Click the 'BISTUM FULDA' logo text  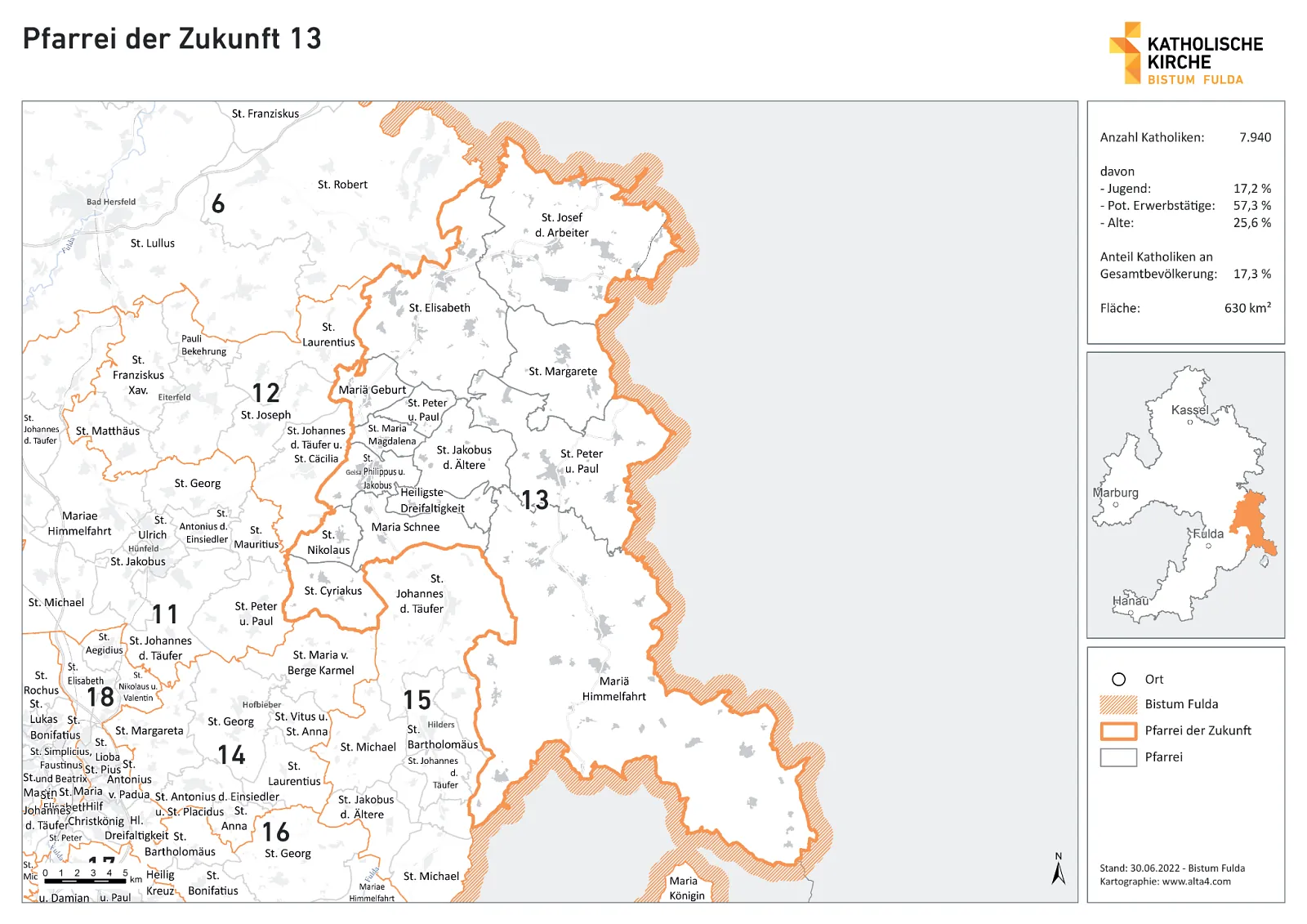pyautogui.click(x=1195, y=80)
